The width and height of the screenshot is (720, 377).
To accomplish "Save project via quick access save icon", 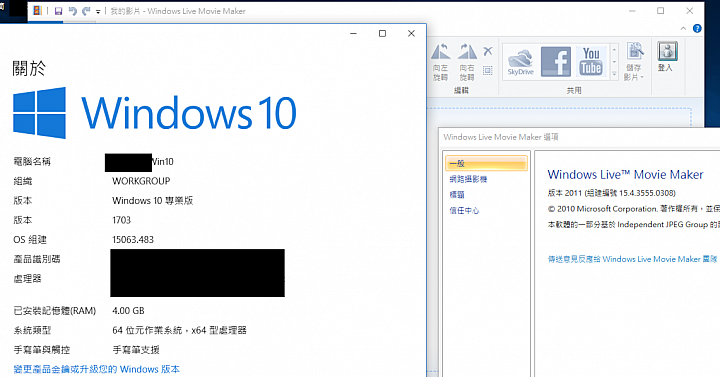I will (x=58, y=11).
